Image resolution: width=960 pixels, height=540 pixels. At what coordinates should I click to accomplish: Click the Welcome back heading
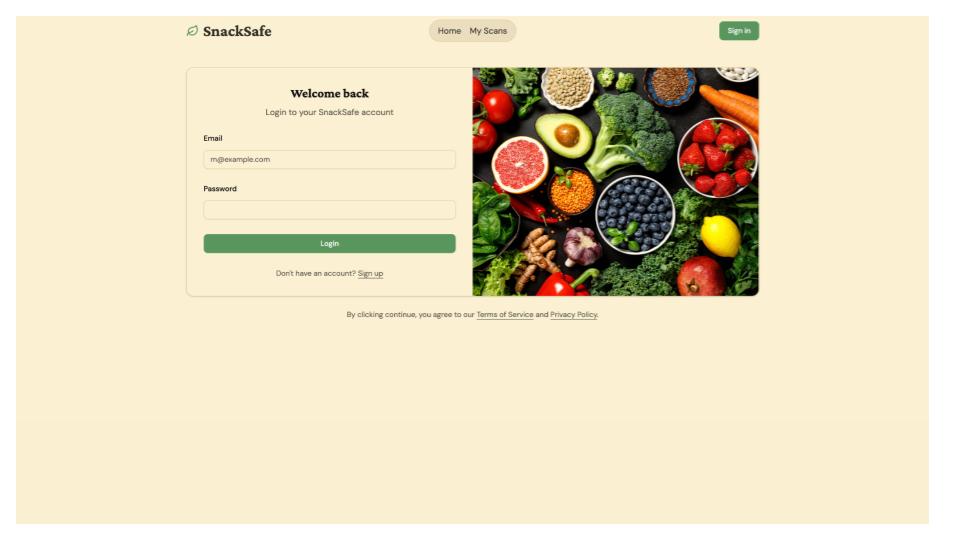(x=329, y=93)
